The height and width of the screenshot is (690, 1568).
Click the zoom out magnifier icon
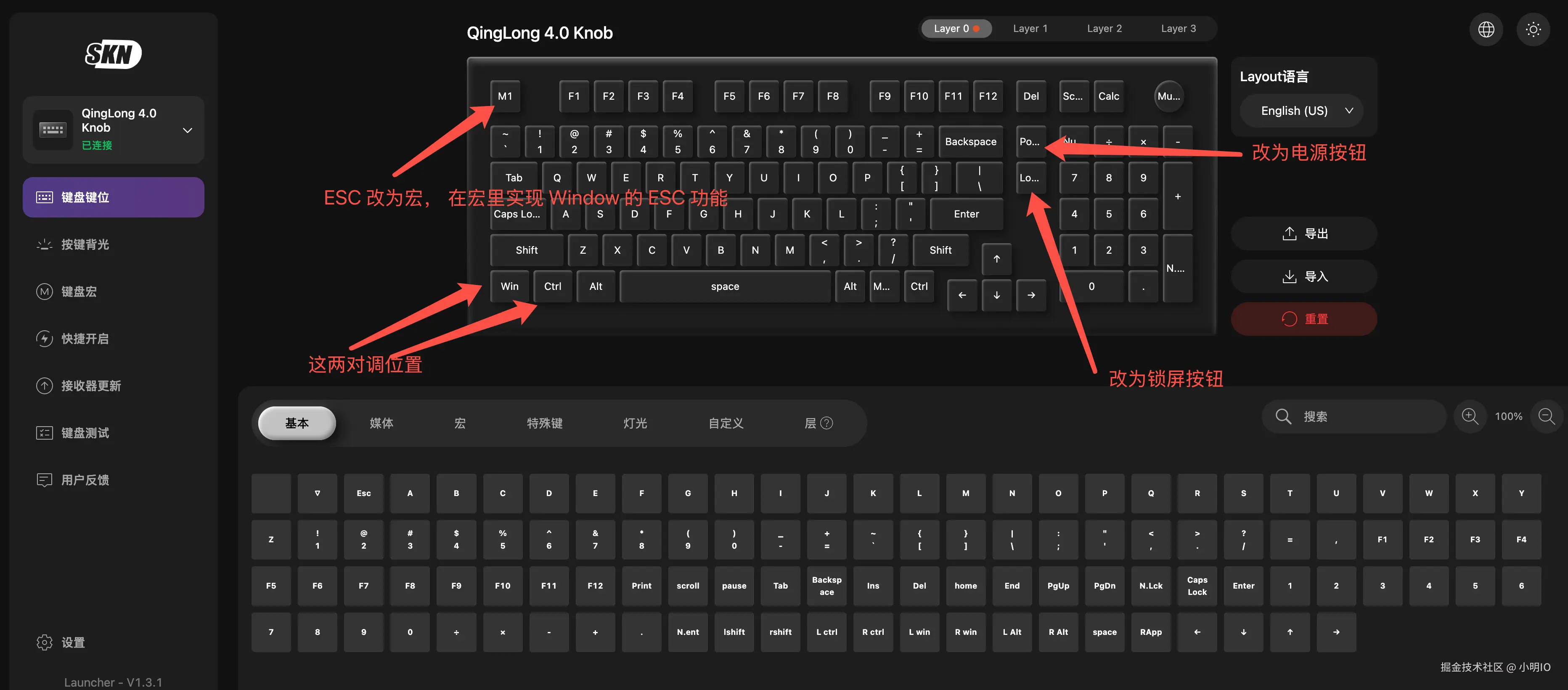(1546, 417)
